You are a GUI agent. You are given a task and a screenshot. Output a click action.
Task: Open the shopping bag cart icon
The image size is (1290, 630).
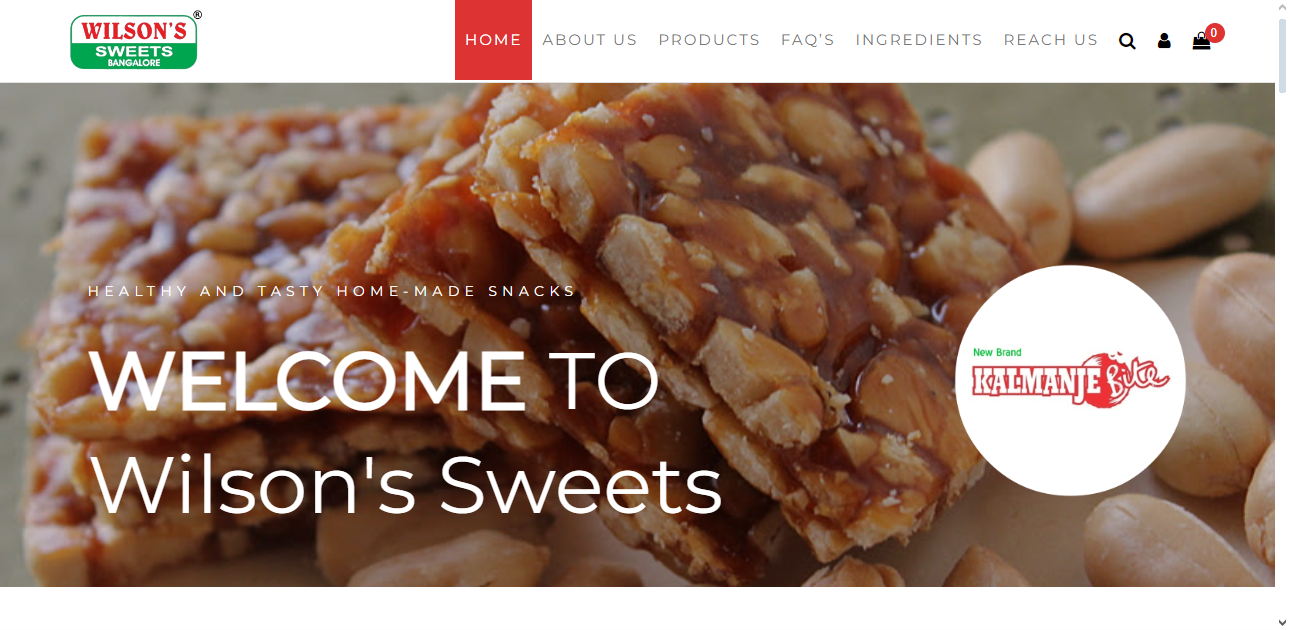click(1201, 41)
